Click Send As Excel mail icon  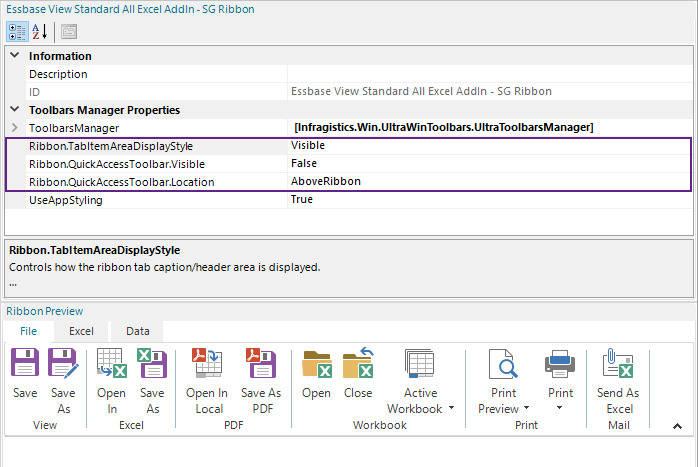618,362
